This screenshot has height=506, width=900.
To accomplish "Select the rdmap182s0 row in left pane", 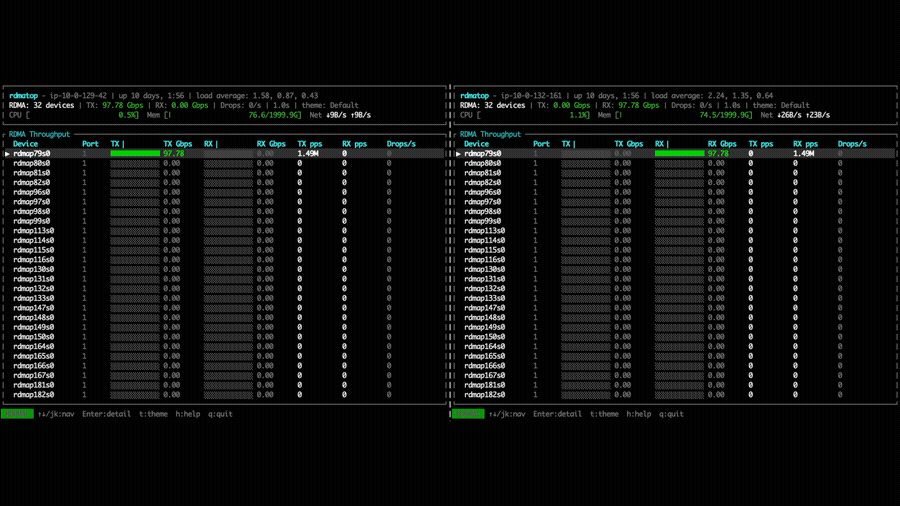I will [224, 395].
